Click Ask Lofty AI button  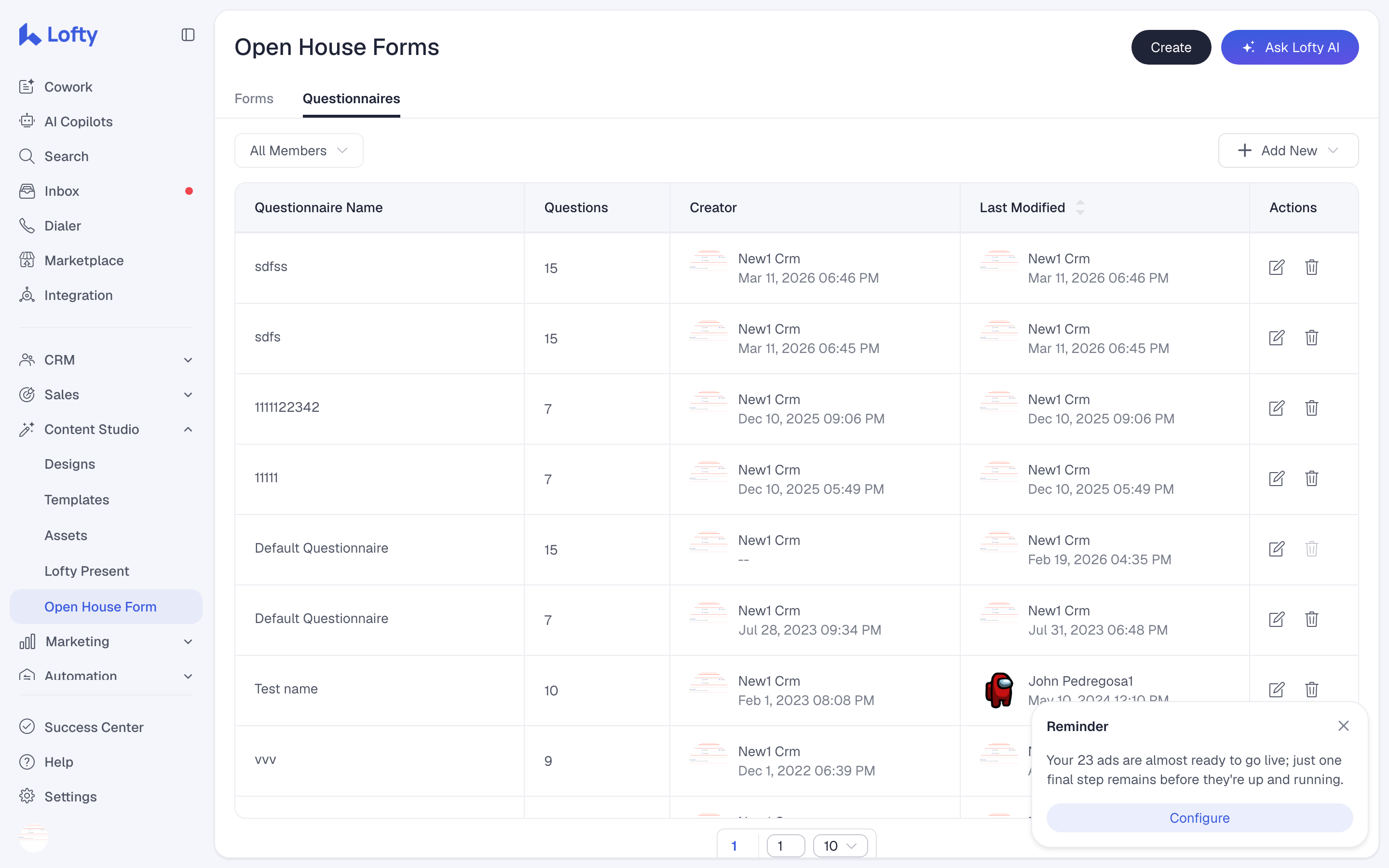point(1290,47)
